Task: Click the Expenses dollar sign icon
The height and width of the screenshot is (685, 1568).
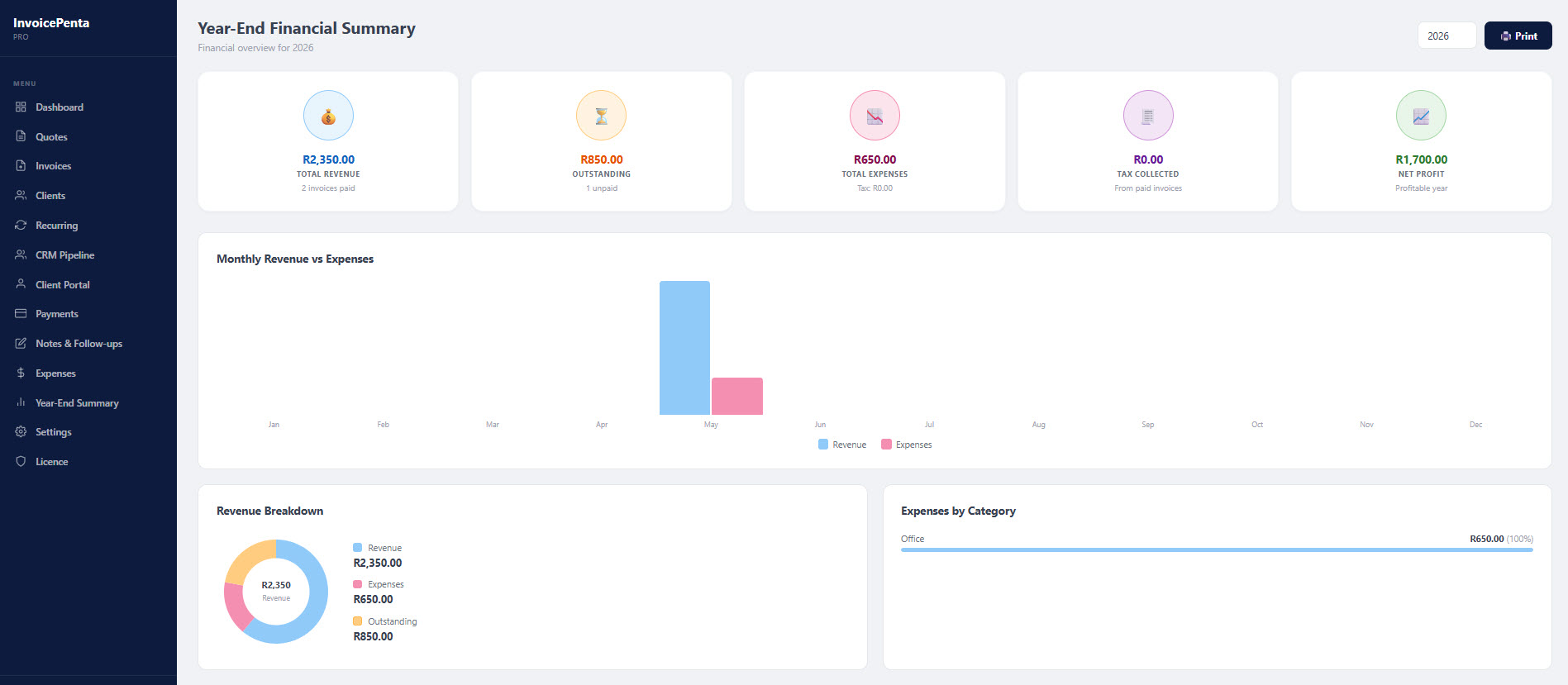Action: (21, 373)
